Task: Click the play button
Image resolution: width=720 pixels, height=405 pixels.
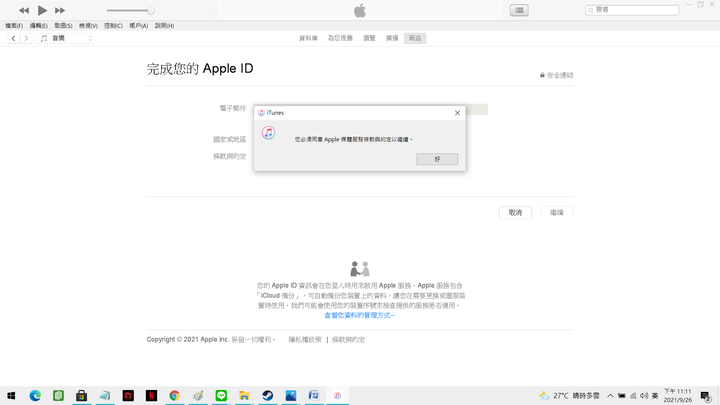Action: point(42,10)
